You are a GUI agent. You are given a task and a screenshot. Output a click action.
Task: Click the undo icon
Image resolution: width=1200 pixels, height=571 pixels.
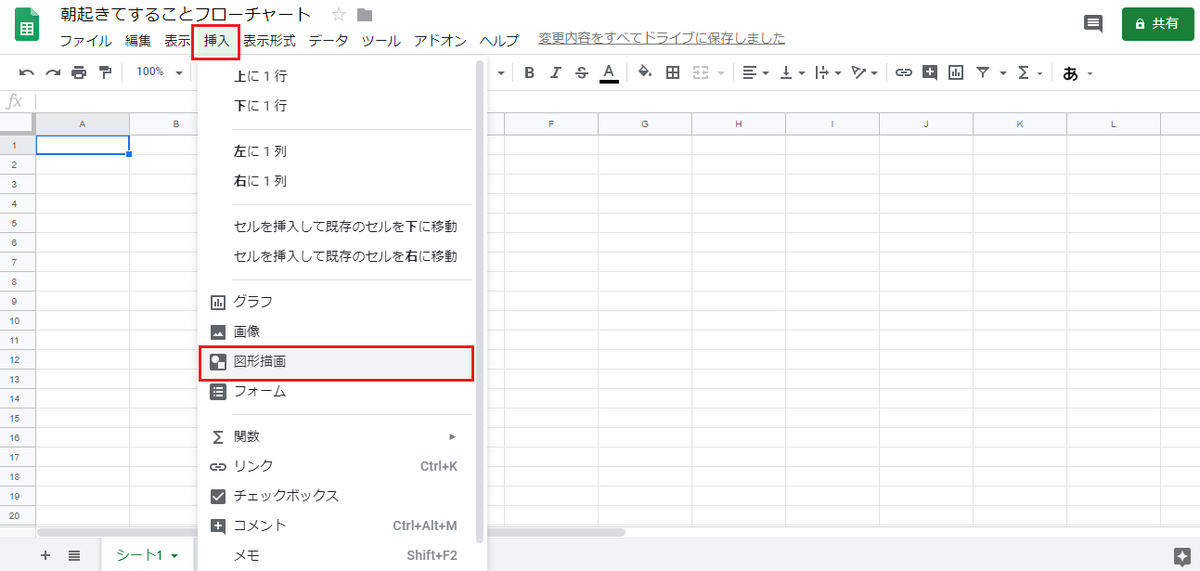[x=27, y=72]
